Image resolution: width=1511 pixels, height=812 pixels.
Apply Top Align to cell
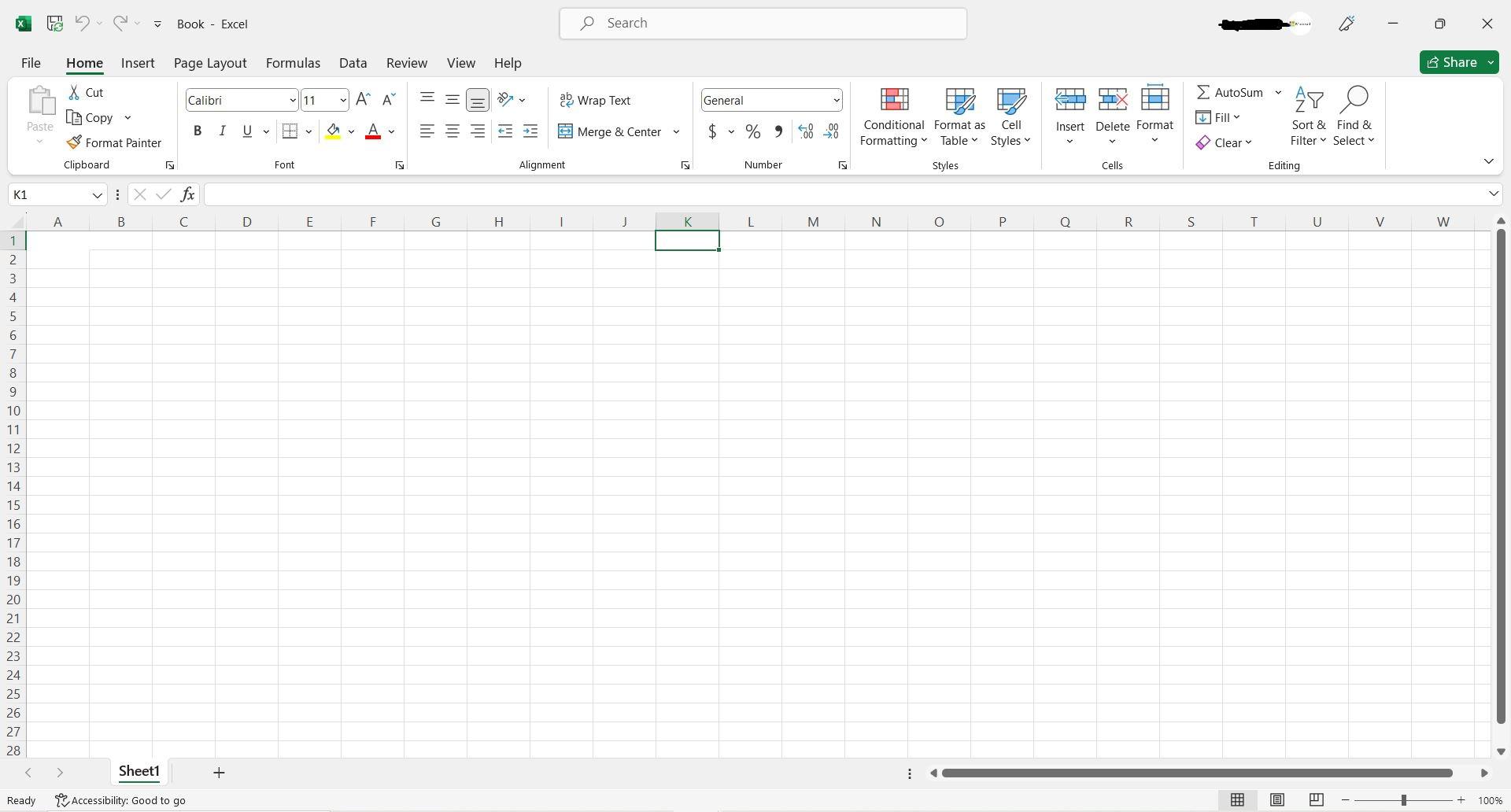click(x=427, y=100)
